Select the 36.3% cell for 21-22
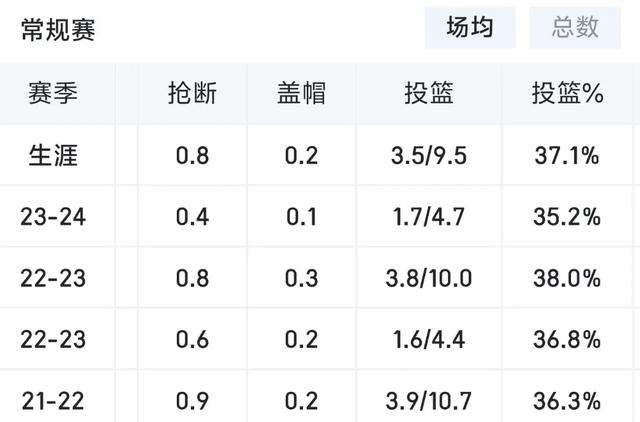The width and height of the screenshot is (640, 422). click(x=566, y=401)
